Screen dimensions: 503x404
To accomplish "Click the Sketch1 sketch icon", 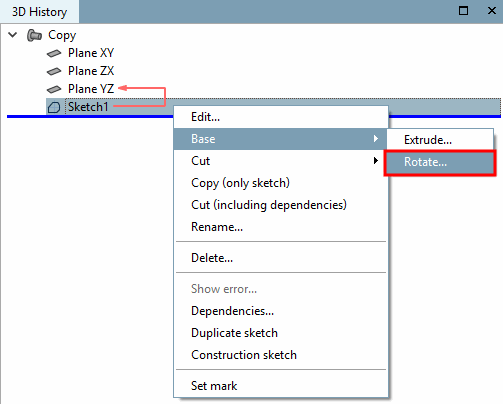I will [x=54, y=107].
